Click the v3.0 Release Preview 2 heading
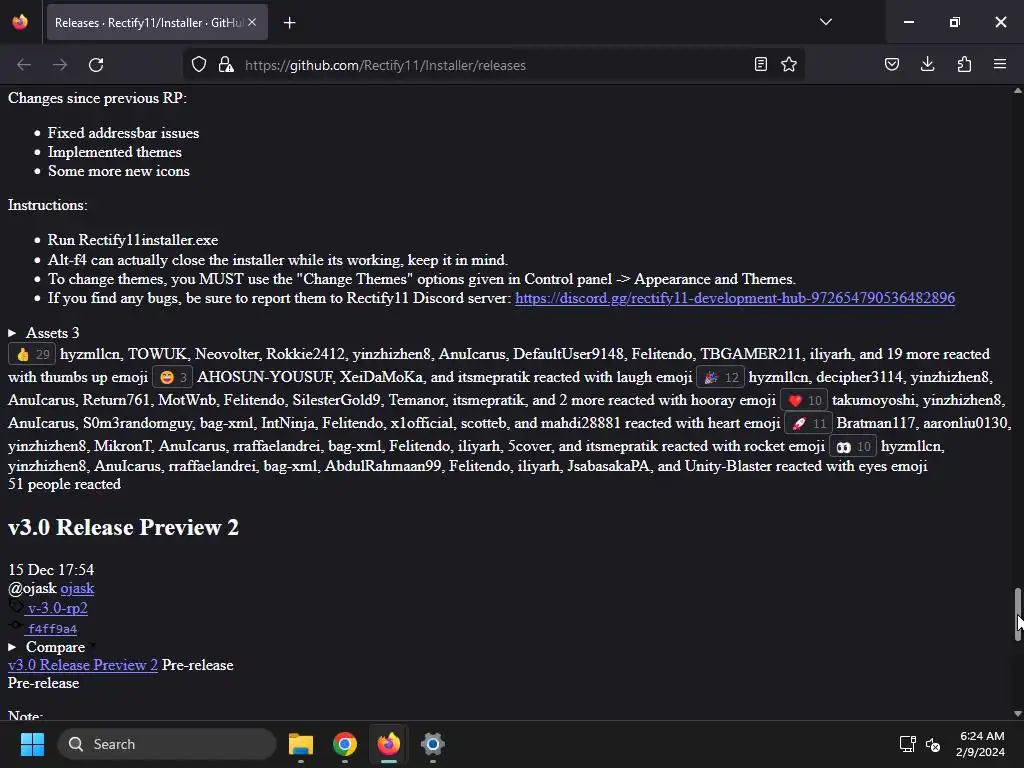Image resolution: width=1024 pixels, height=768 pixels. point(123,528)
